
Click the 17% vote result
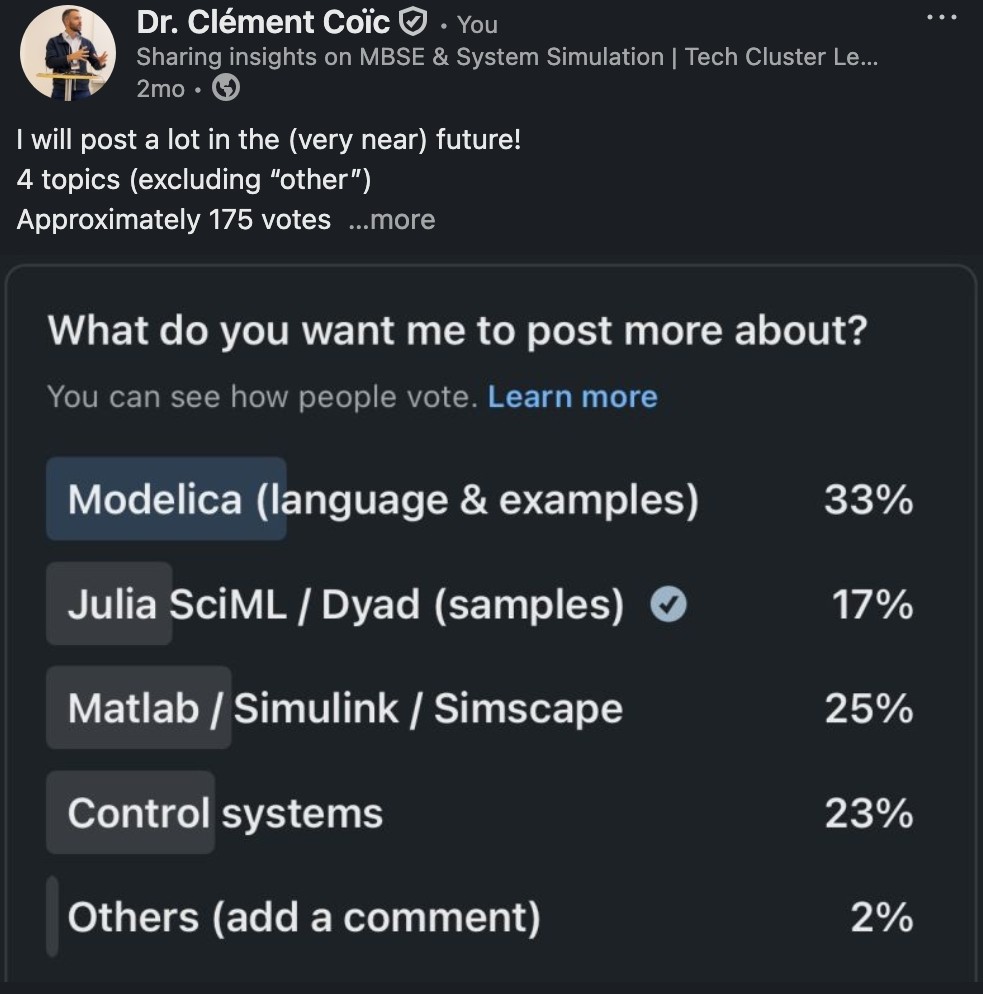click(x=872, y=604)
